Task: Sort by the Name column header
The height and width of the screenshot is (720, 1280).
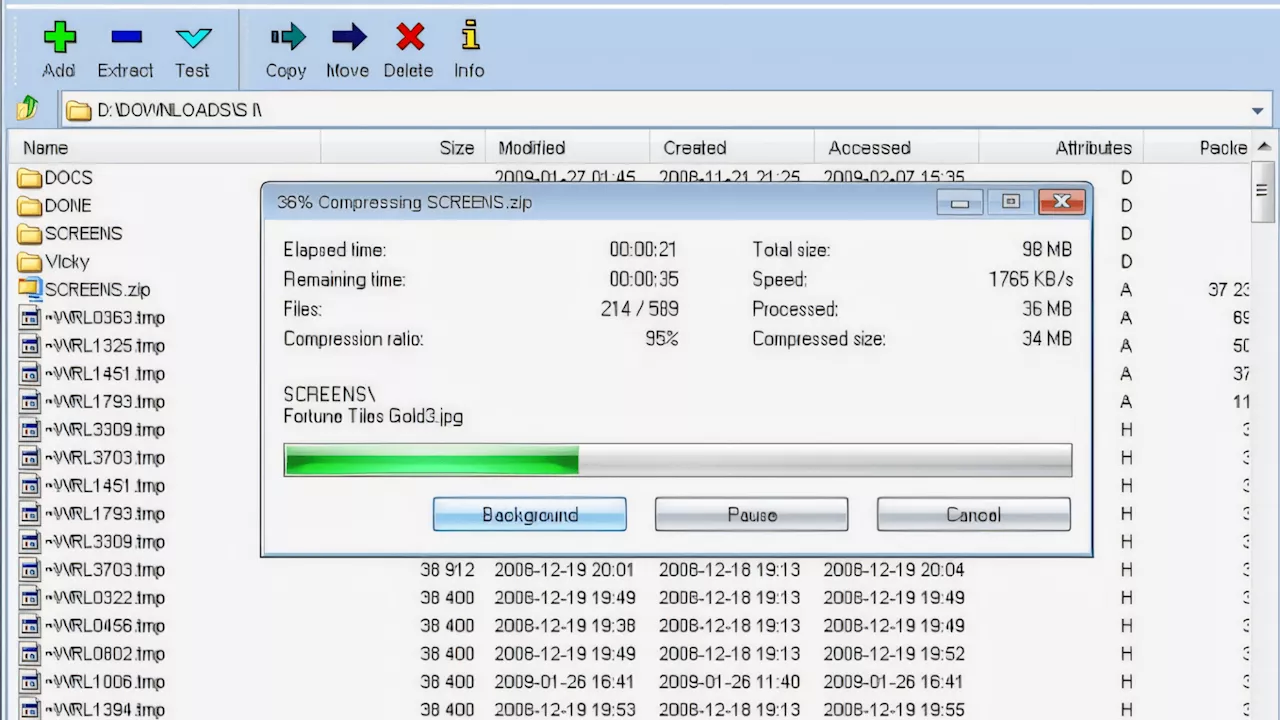Action: 164,148
